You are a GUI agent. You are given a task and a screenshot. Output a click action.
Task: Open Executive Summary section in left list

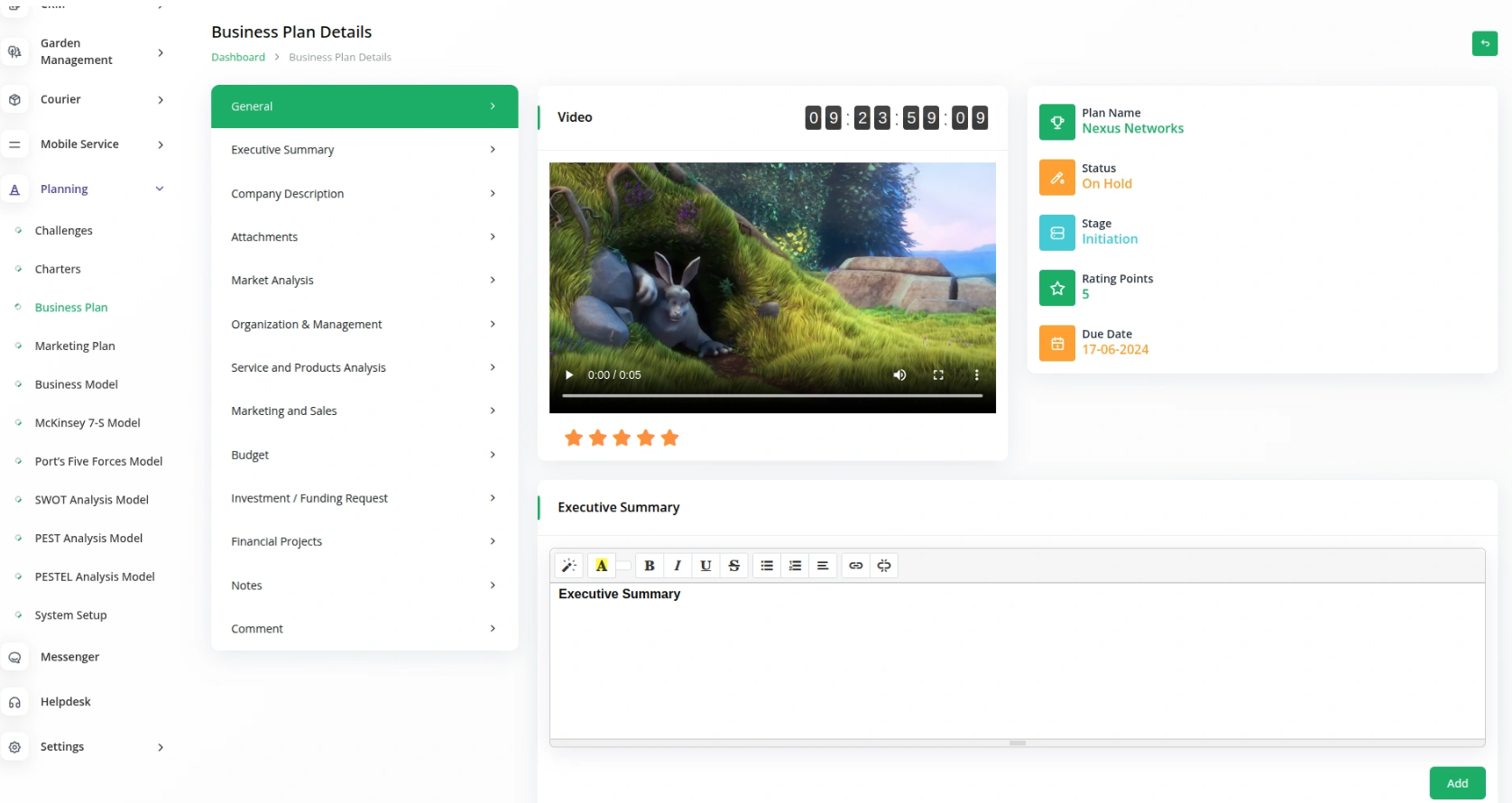pyautogui.click(x=364, y=150)
